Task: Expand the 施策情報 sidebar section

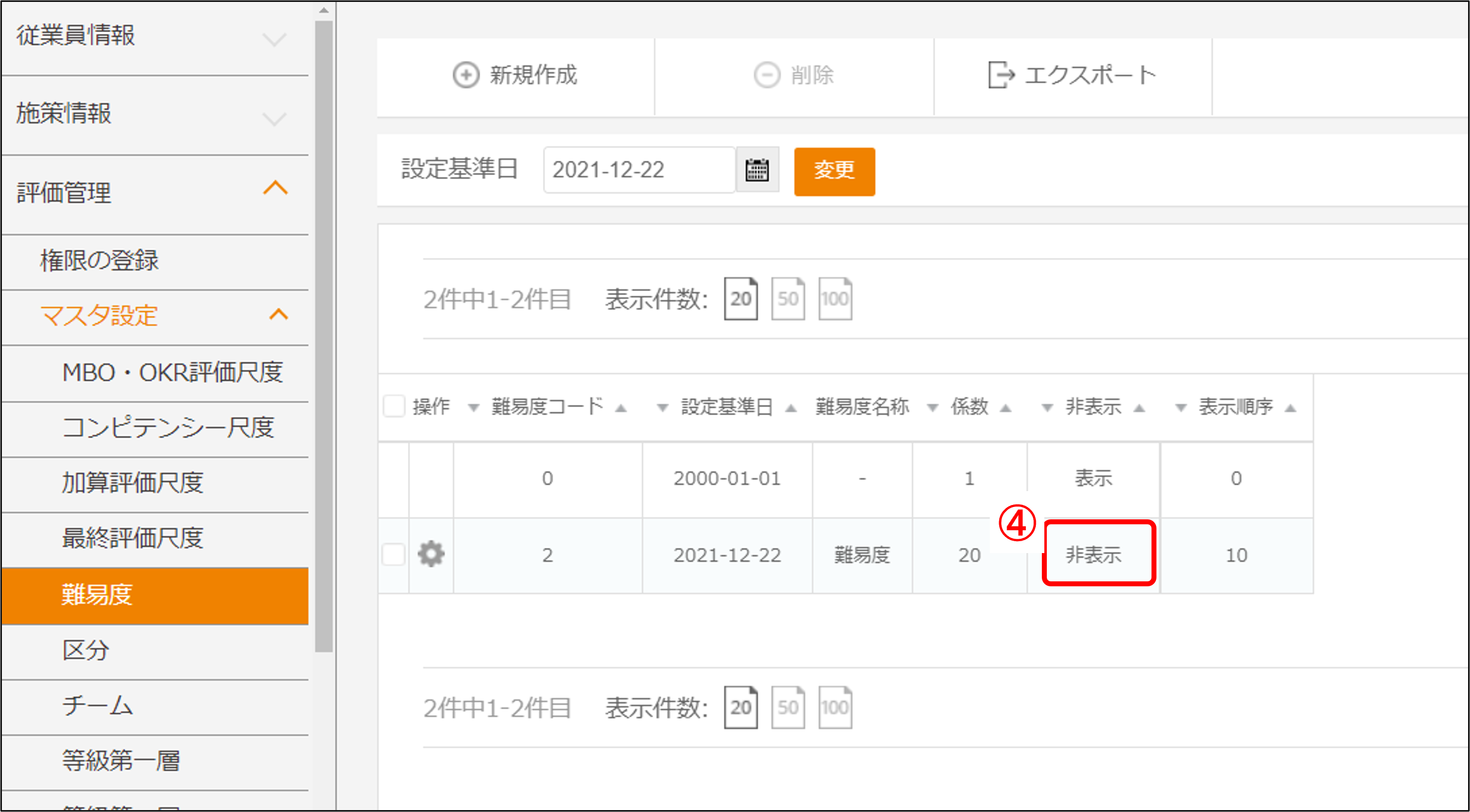Action: [274, 118]
